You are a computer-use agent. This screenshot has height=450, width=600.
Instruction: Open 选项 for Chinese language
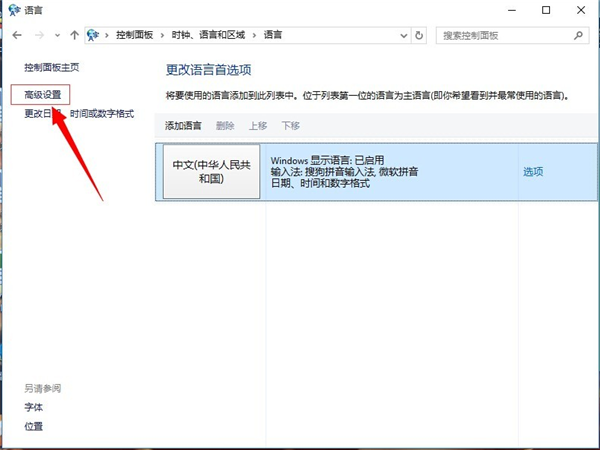click(533, 172)
